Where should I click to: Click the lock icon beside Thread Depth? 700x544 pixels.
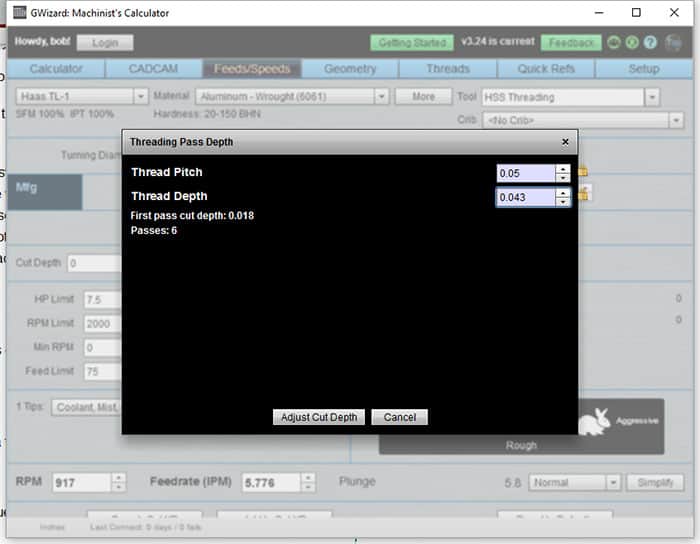[584, 194]
